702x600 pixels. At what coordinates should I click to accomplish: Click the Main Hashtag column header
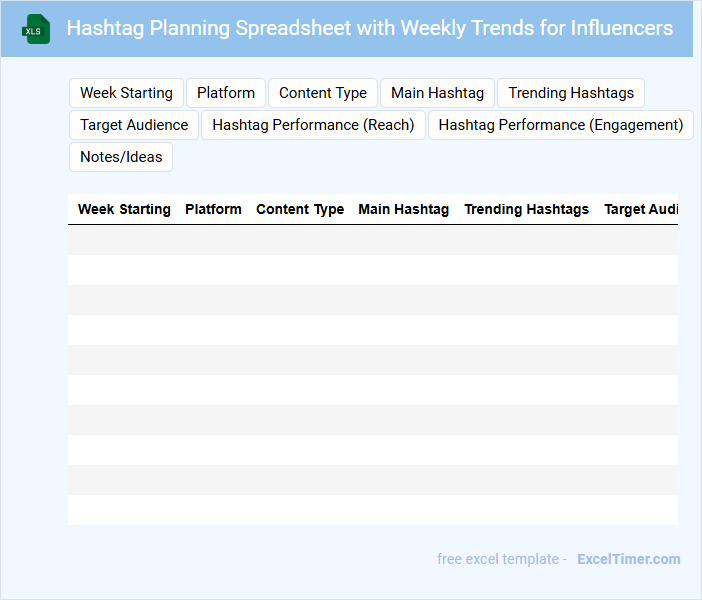point(404,210)
